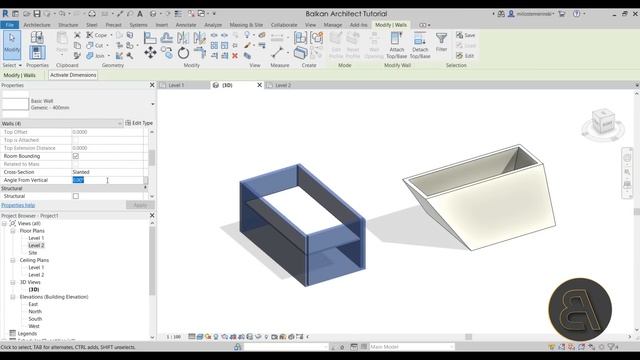Select Level 2 under Floor Plans
Screen dimensions: 640x360
[36, 245]
